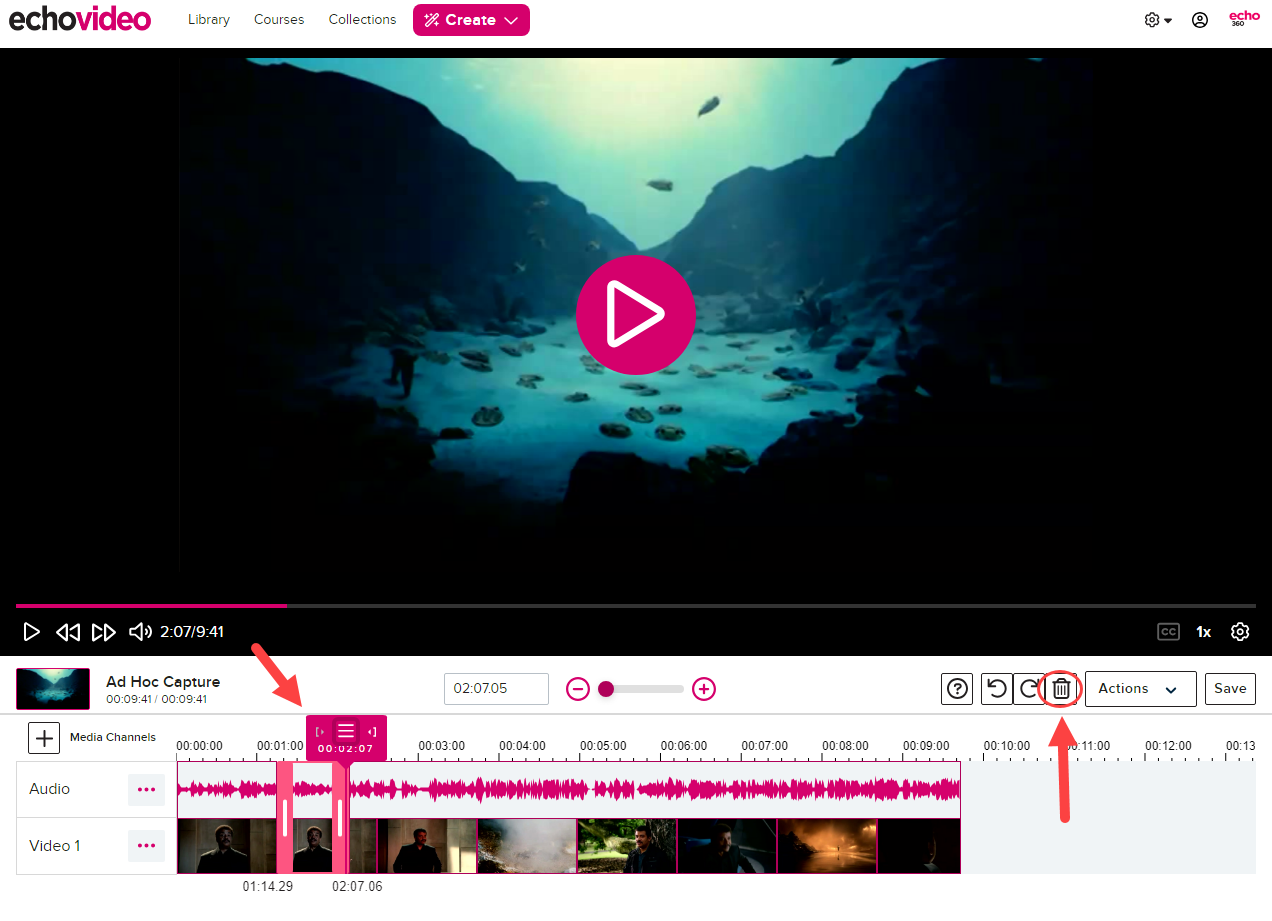
Task: Open the user account profile icon
Action: (x=1200, y=20)
